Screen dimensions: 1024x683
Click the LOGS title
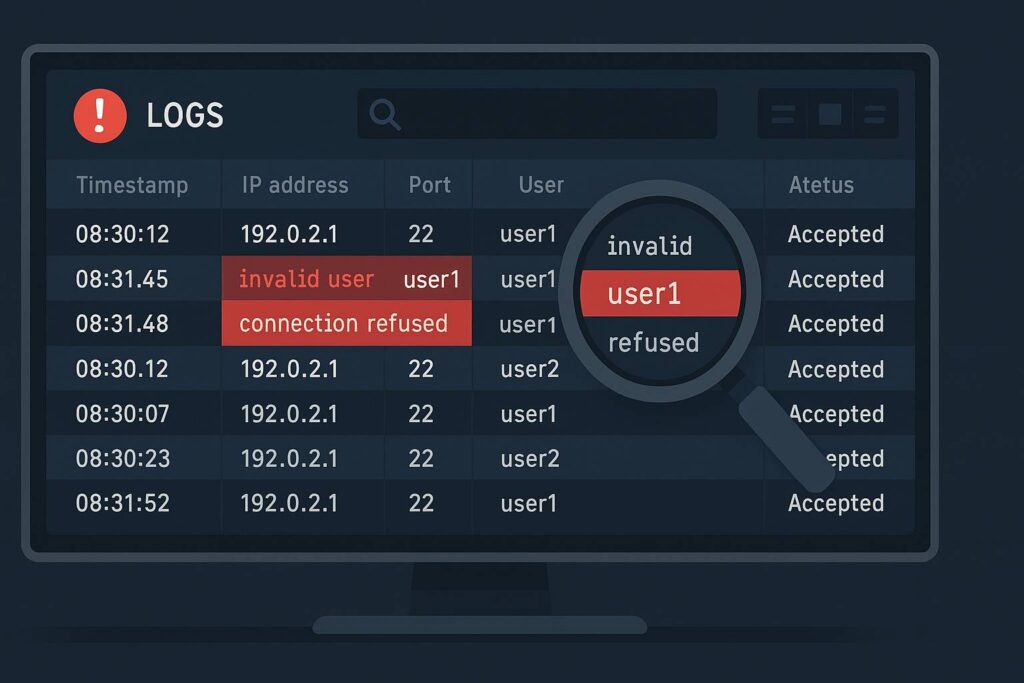tap(185, 116)
